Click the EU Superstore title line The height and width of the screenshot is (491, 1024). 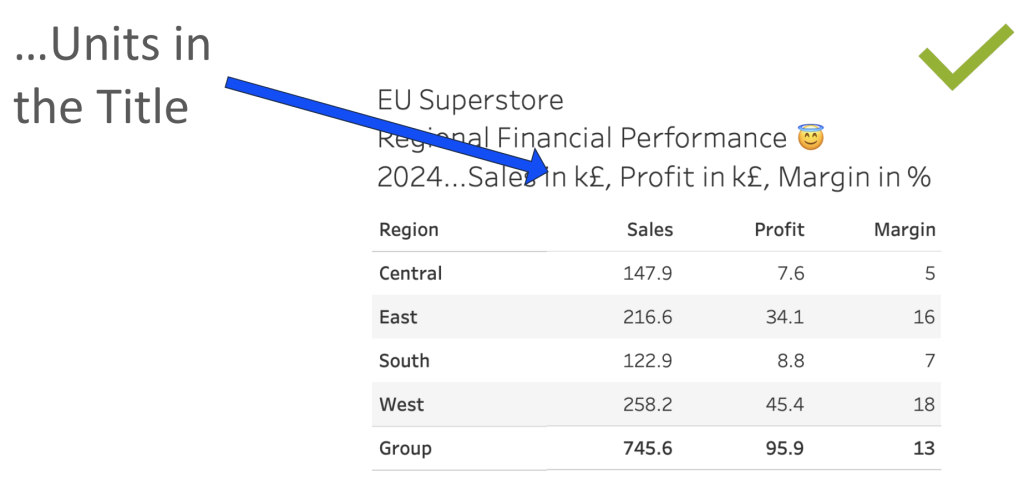(470, 100)
